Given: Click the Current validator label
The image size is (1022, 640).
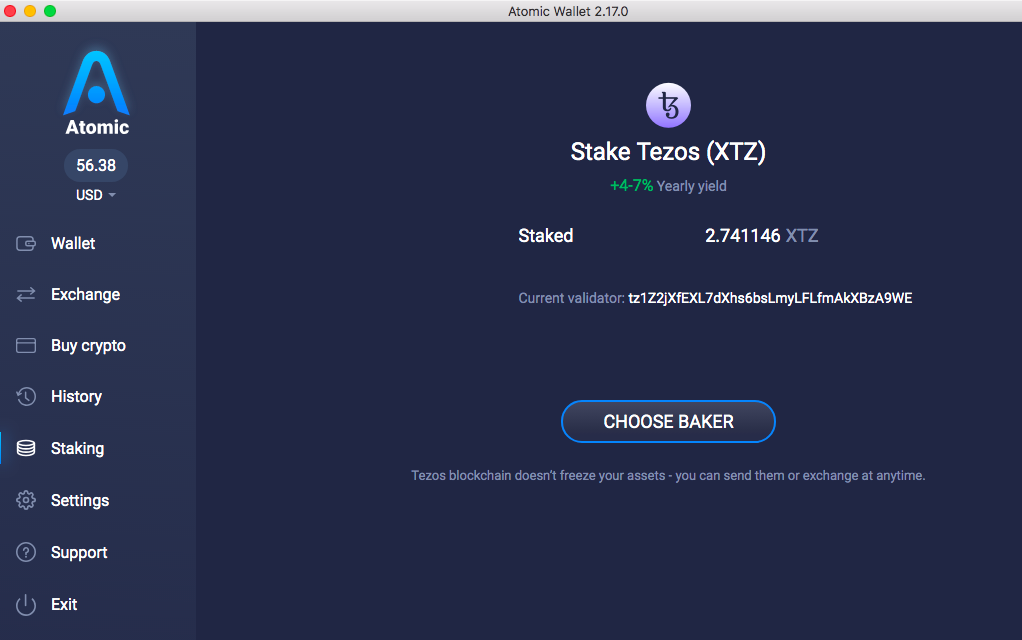Looking at the screenshot, I should [x=572, y=298].
